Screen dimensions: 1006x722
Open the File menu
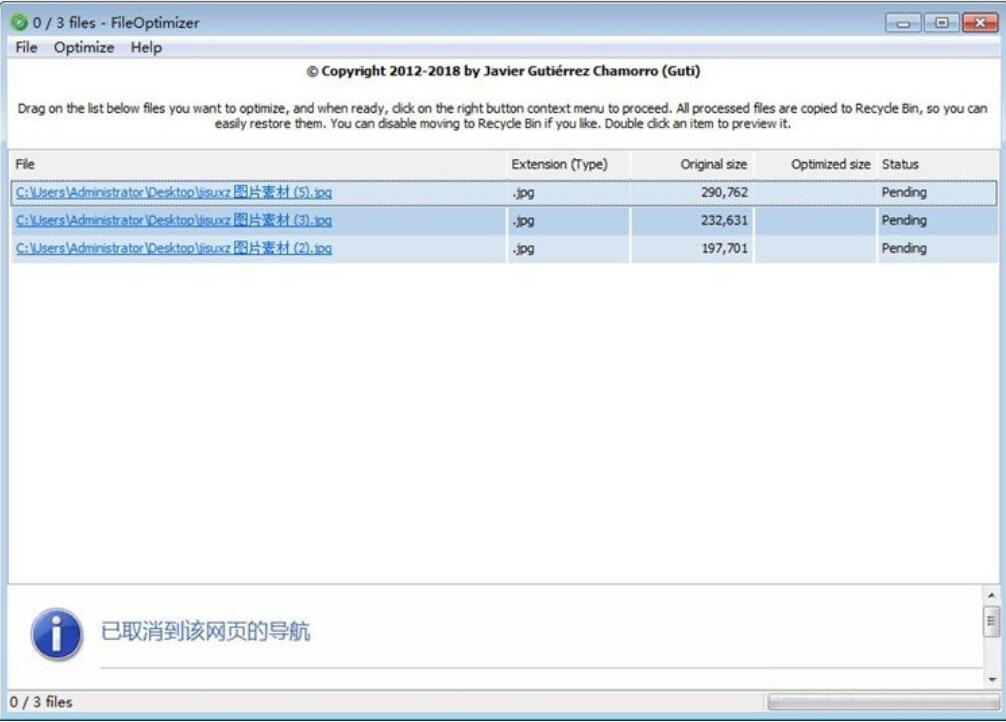click(x=26, y=47)
